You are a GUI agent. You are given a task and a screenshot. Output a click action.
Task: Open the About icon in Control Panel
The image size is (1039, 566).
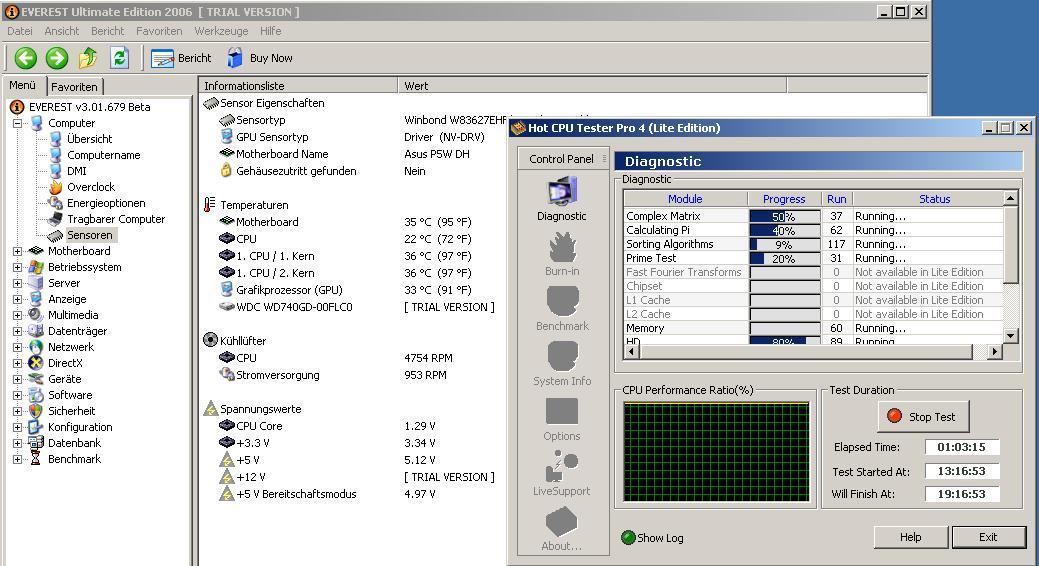562,521
